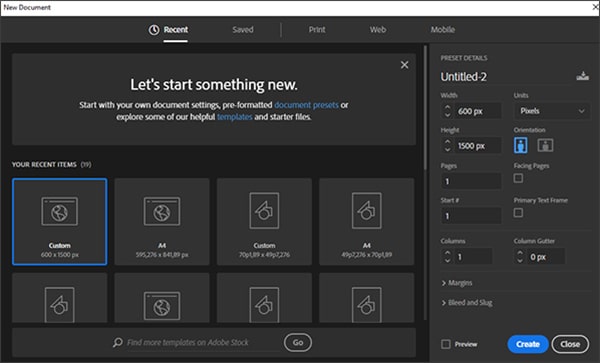Image resolution: width=600 pixels, height=363 pixels.
Task: Select portrait orientation icon
Action: pyautogui.click(x=520, y=145)
